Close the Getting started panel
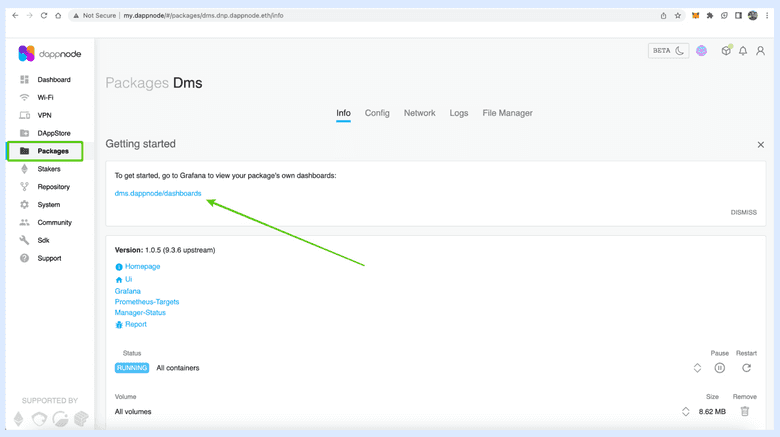780x437 pixels. [760, 145]
